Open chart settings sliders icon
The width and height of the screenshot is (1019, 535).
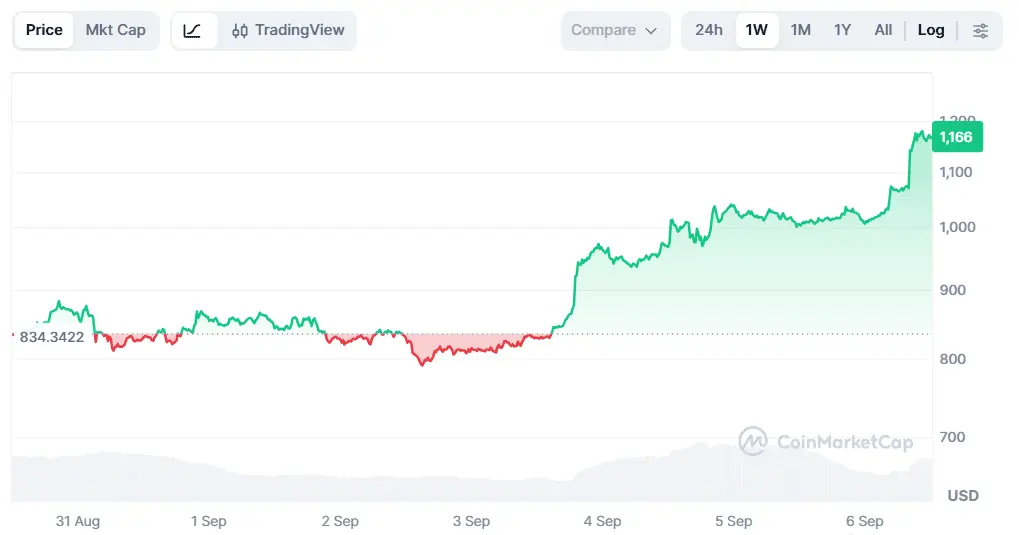coord(980,31)
